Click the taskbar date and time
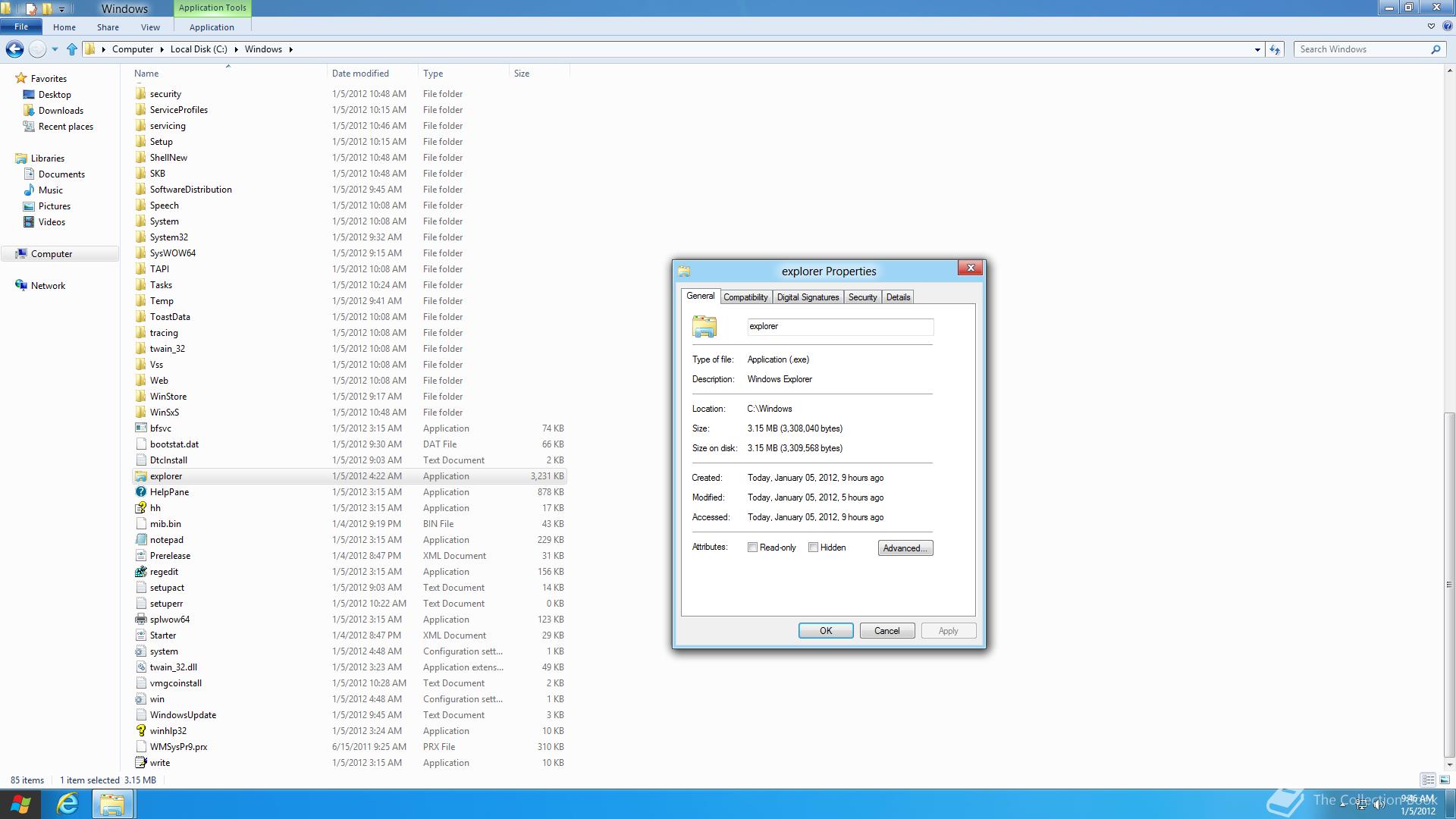 click(x=1417, y=805)
